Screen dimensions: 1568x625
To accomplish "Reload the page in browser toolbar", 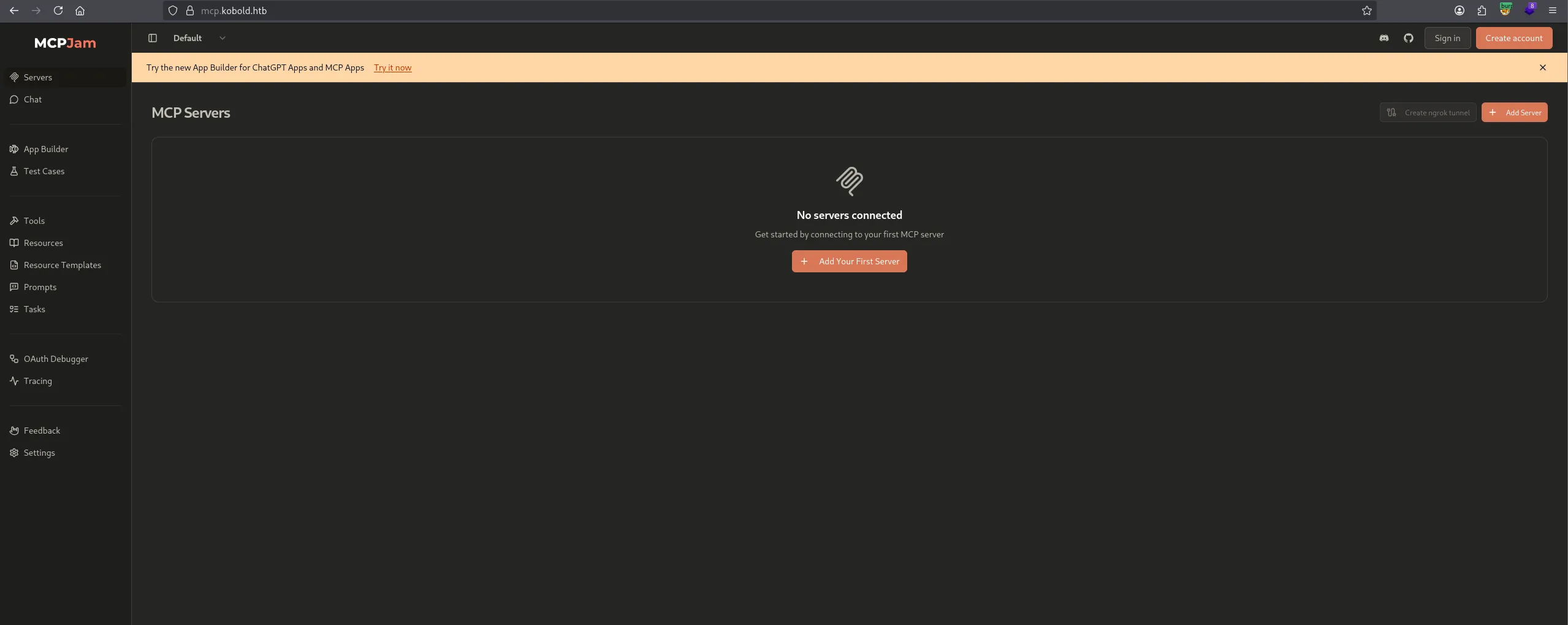I will point(58,10).
